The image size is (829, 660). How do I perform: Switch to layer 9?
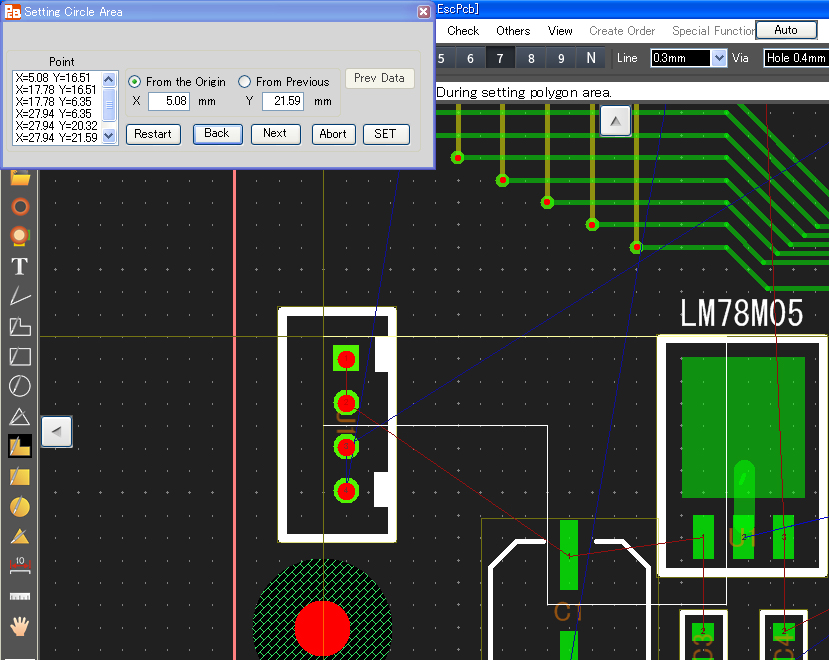point(561,58)
